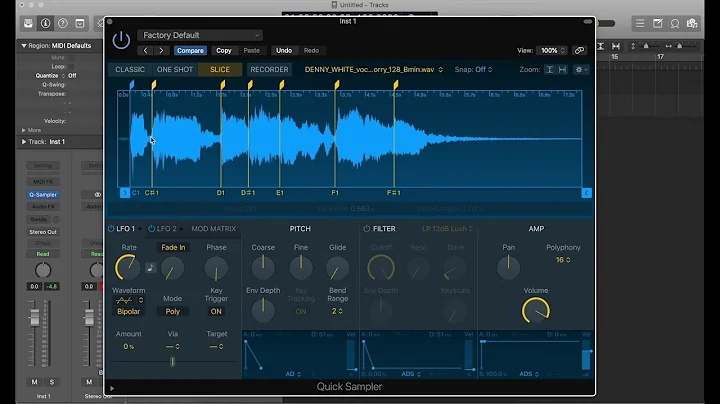The height and width of the screenshot is (404, 720).
Task: Open the waveform gear action menu
Action: (581, 69)
